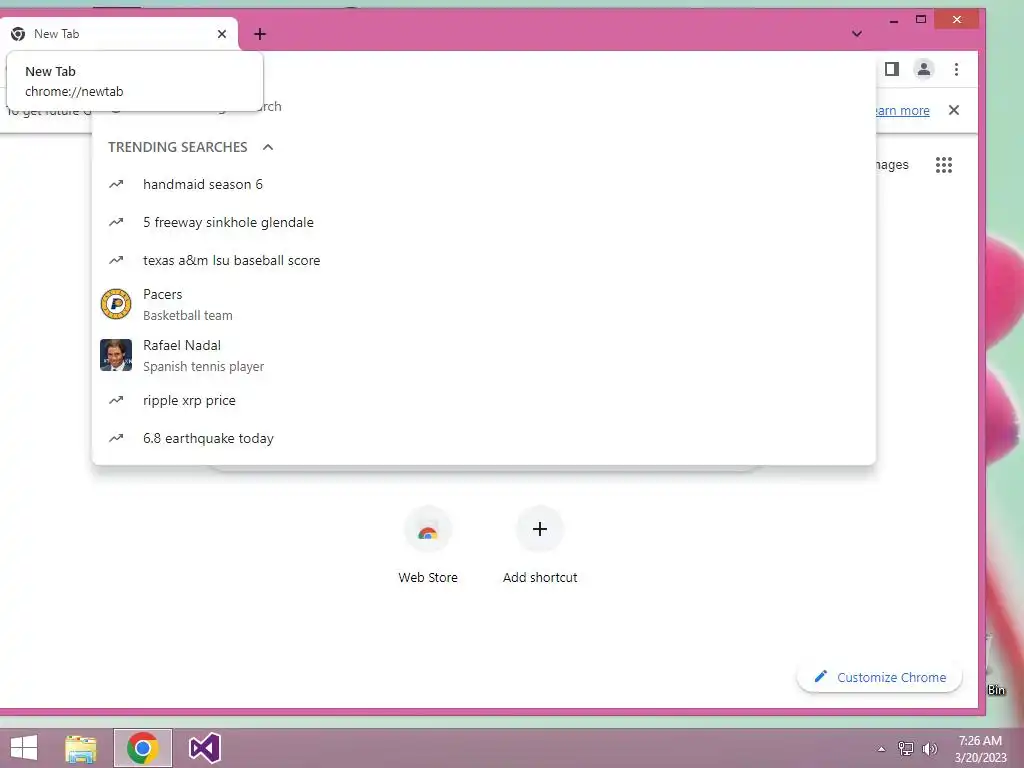Open the Images link
1024x768 pixels.
coord(891,165)
